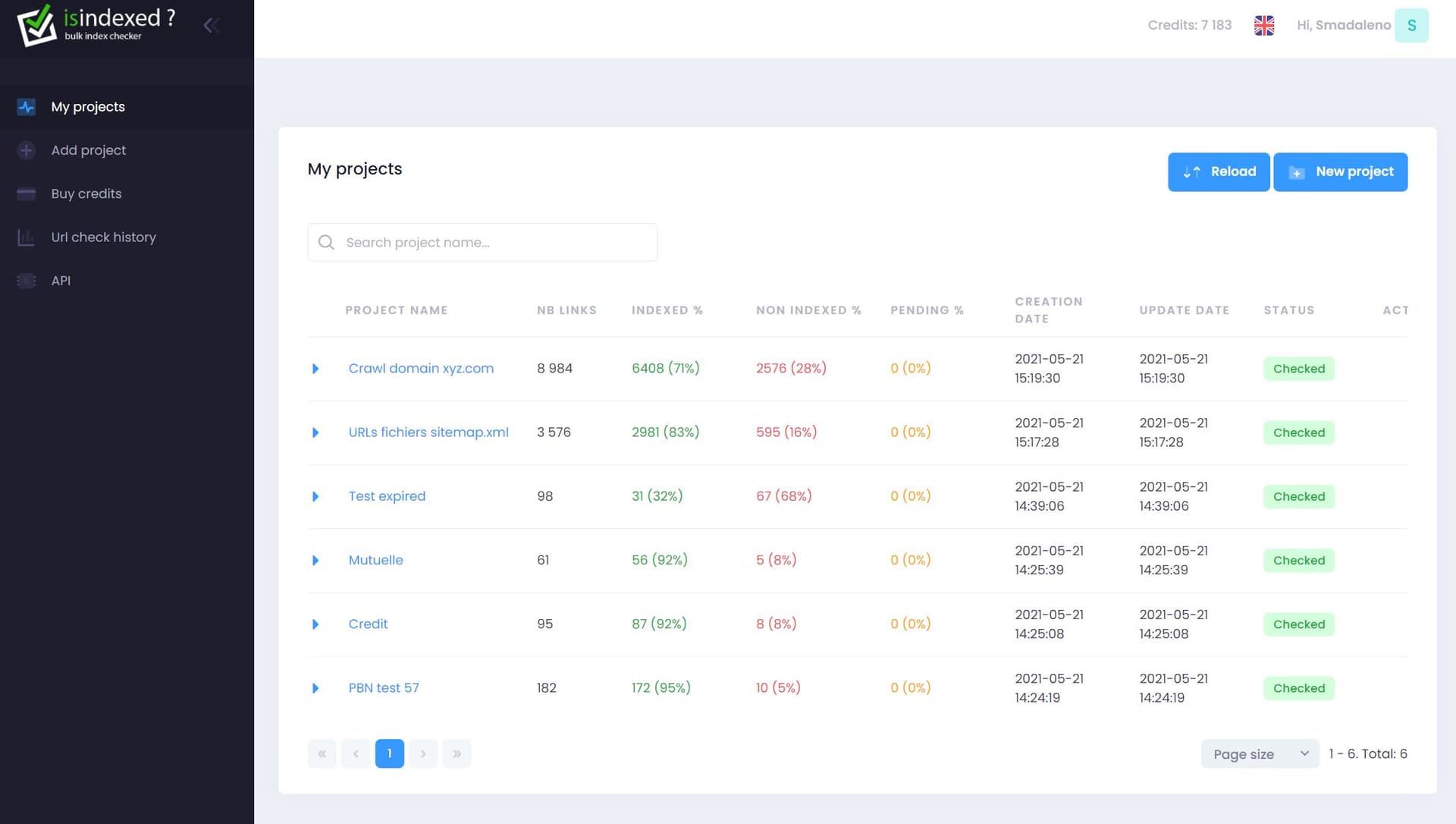Click the Url check history chart icon

pos(27,237)
